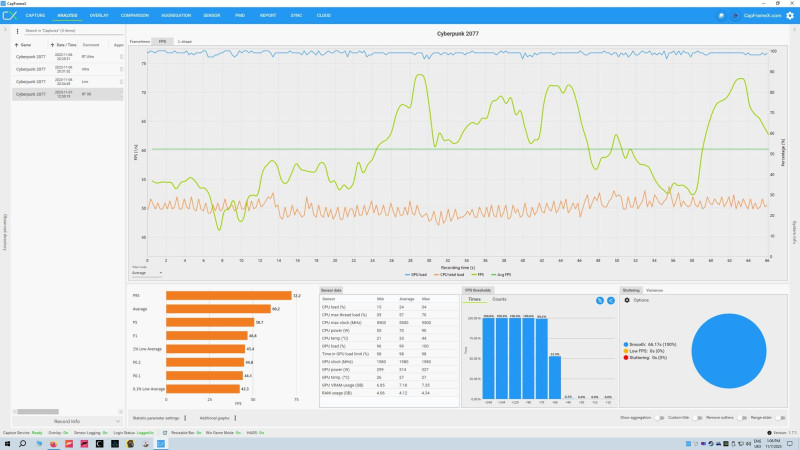
Task: Select the L-shape chart tab
Action: [x=185, y=41]
